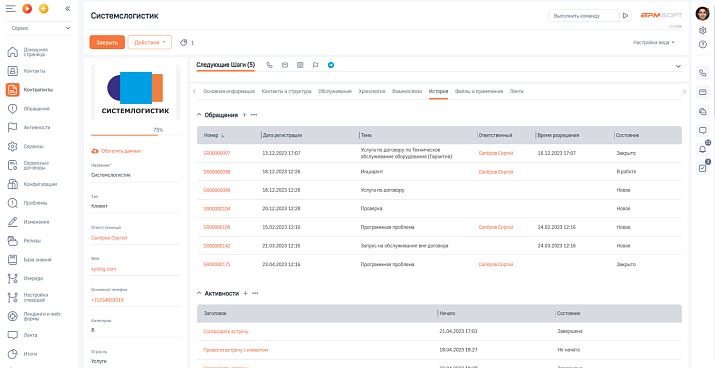Viewport: 715px width, 368px height.
Task: Add a new Активности record
Action: 245,293
